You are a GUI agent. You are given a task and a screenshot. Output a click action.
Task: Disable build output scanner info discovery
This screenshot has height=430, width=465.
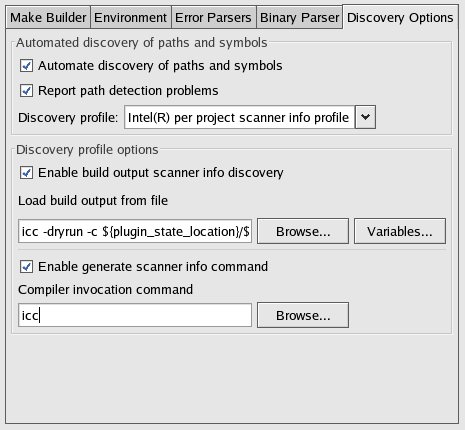tap(26, 173)
